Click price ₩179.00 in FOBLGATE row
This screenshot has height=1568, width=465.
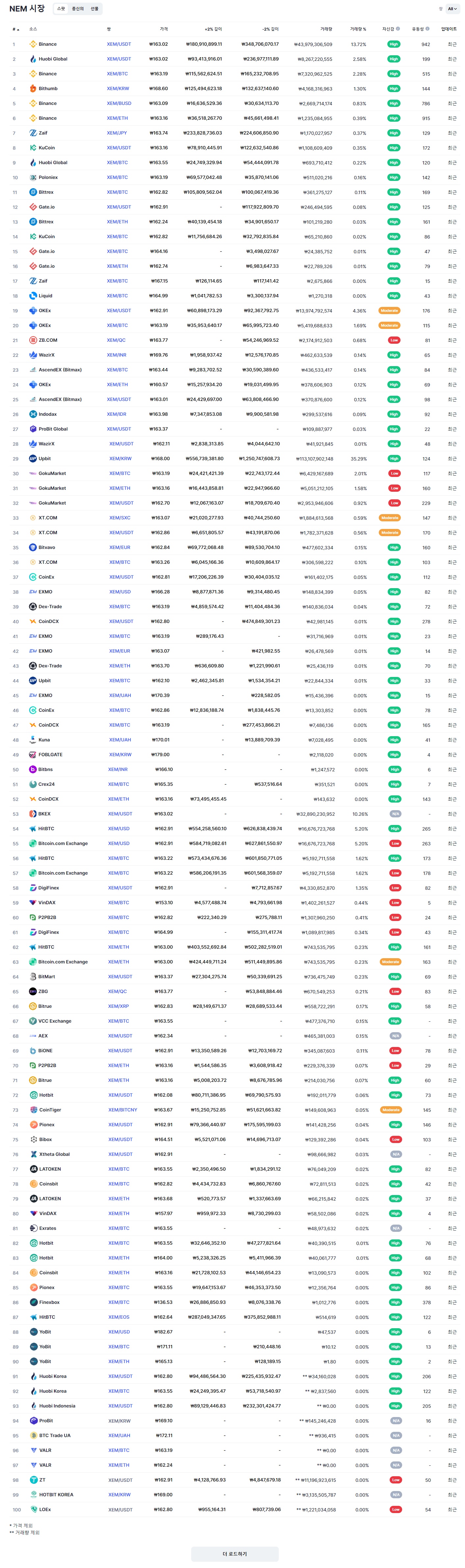coord(161,755)
